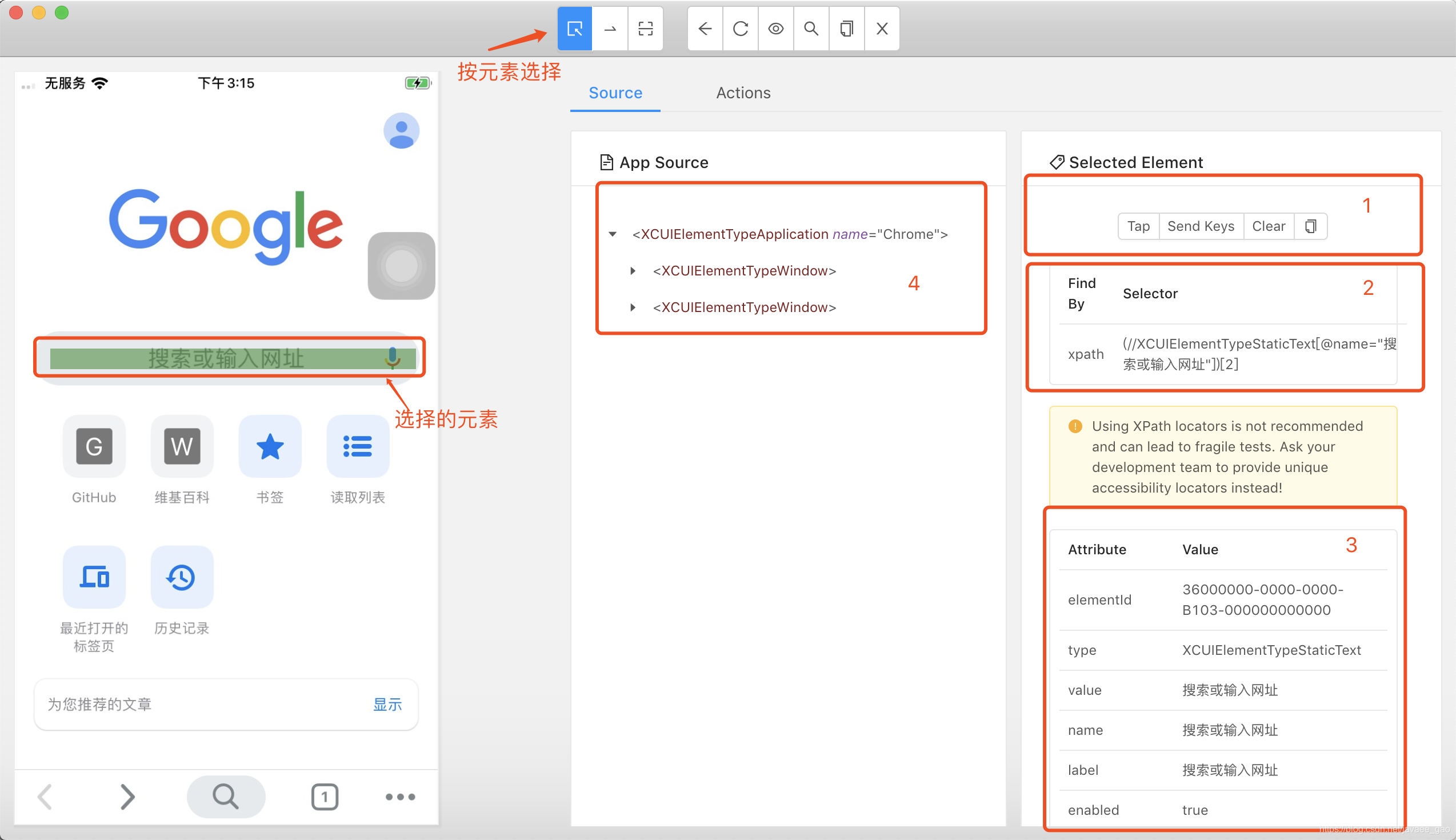Select the XCUIElementTypeApplication Chrome row

tap(790, 234)
